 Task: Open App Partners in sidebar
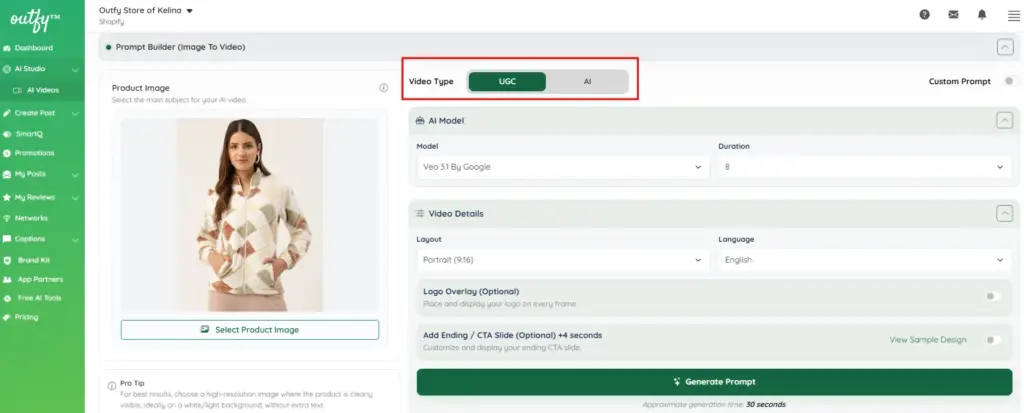click(42, 280)
